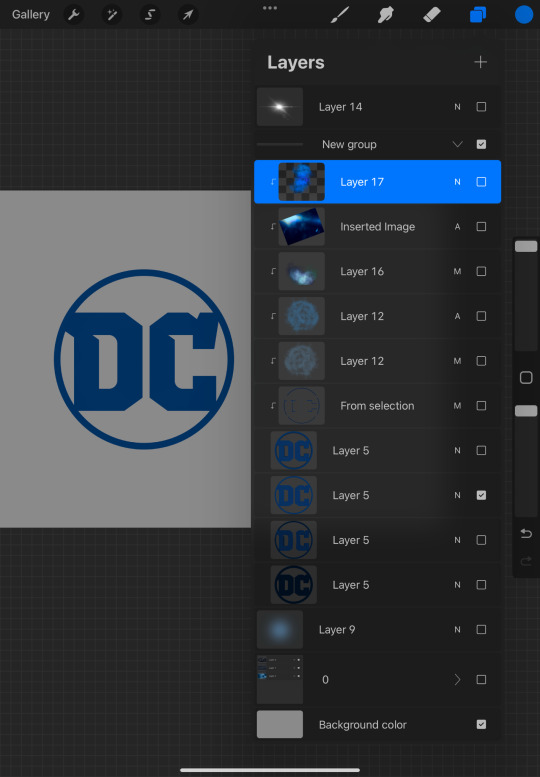Tap group 0 thumbnail
This screenshot has width=540, height=777.
(x=280, y=679)
